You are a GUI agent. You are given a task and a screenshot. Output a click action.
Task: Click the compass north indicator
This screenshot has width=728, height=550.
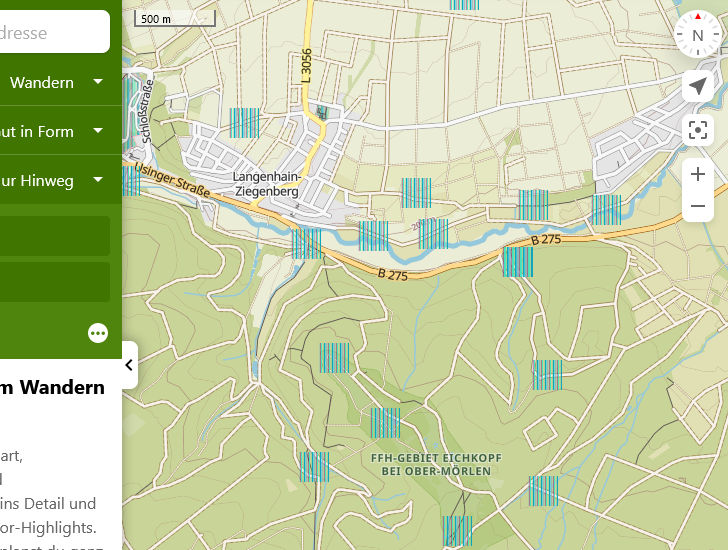[x=698, y=35]
